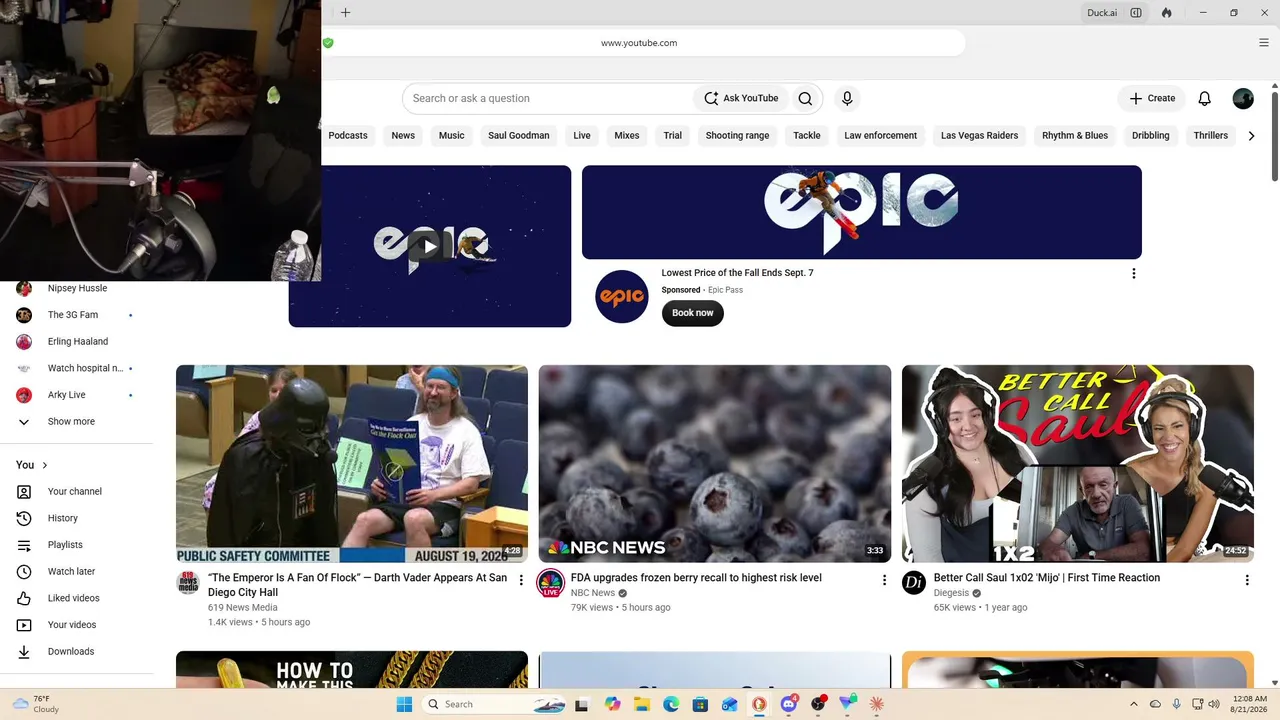Image resolution: width=1280 pixels, height=720 pixels.
Task: Click the Epic Pass channel logo
Action: 622,297
